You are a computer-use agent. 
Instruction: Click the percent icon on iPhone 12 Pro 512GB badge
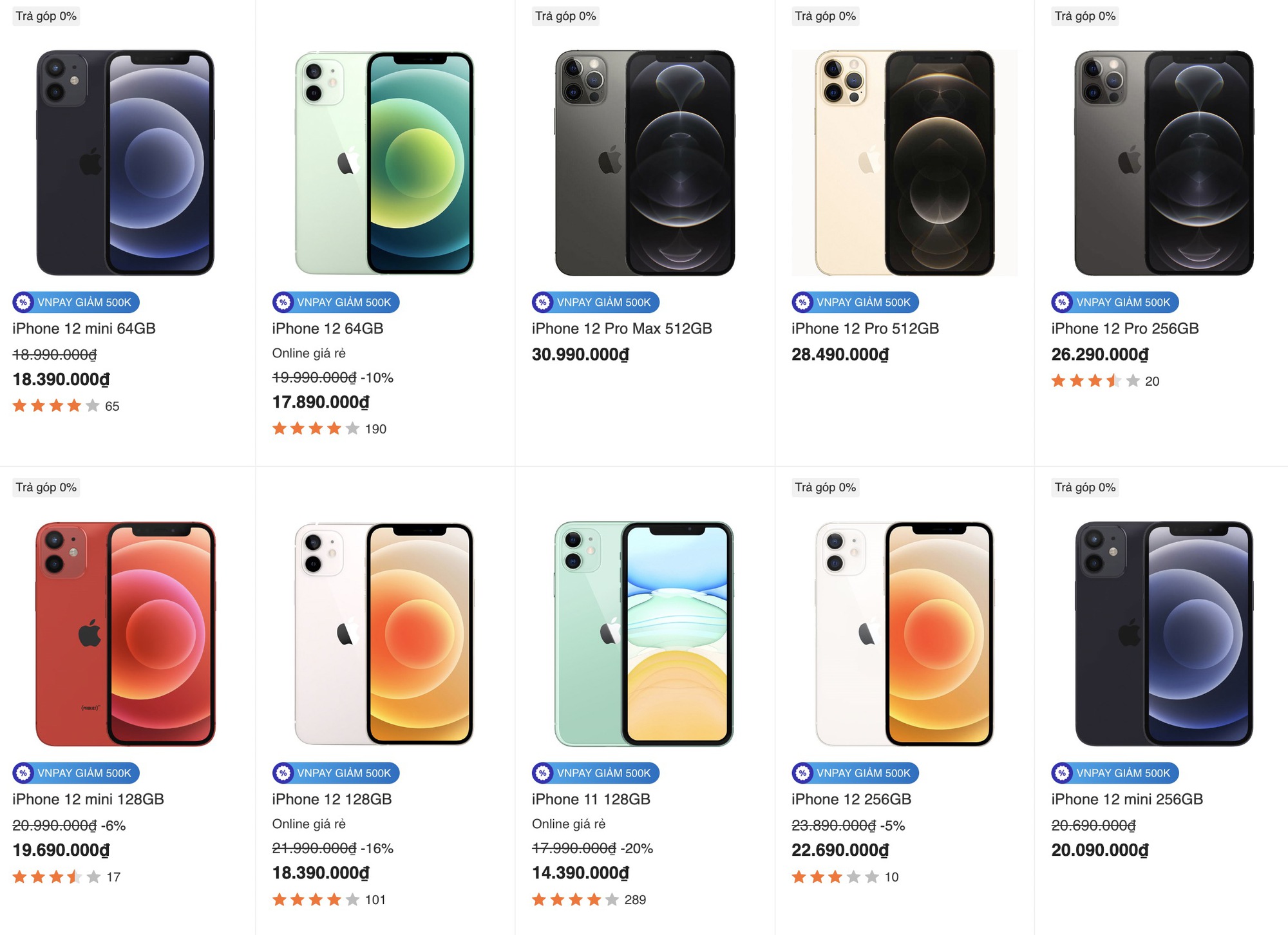pyautogui.click(x=802, y=302)
